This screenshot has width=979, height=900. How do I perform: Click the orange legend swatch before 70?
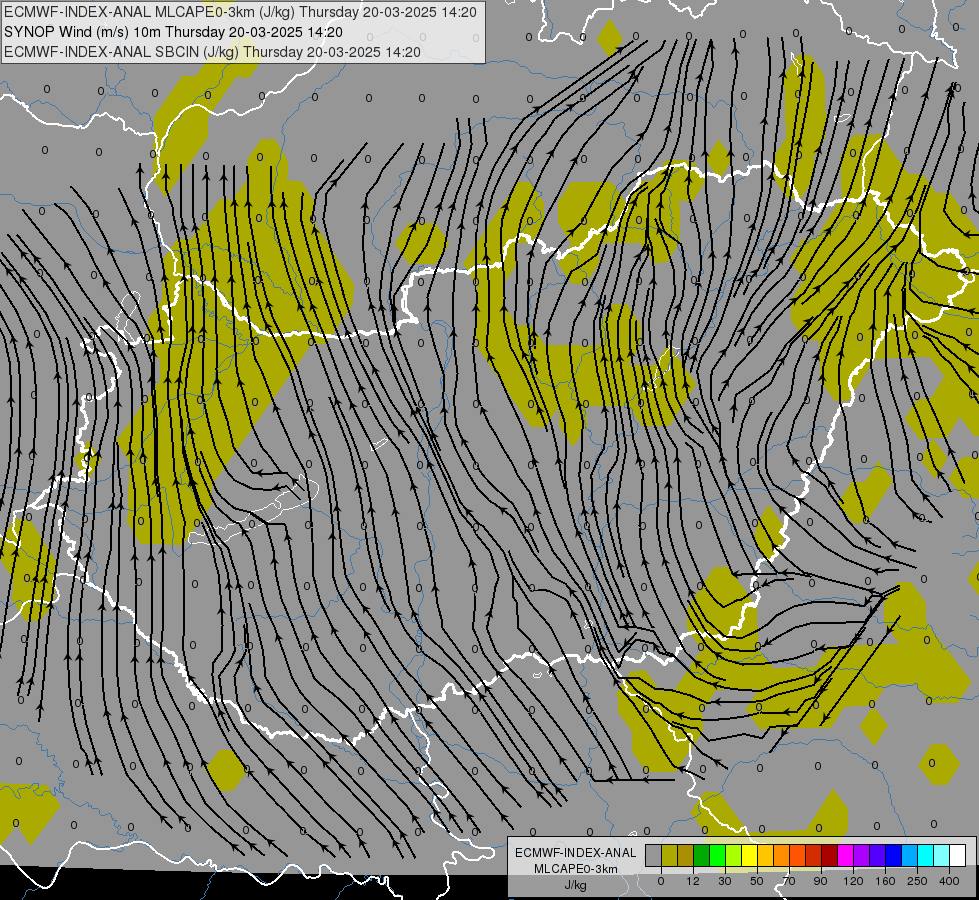(782, 855)
